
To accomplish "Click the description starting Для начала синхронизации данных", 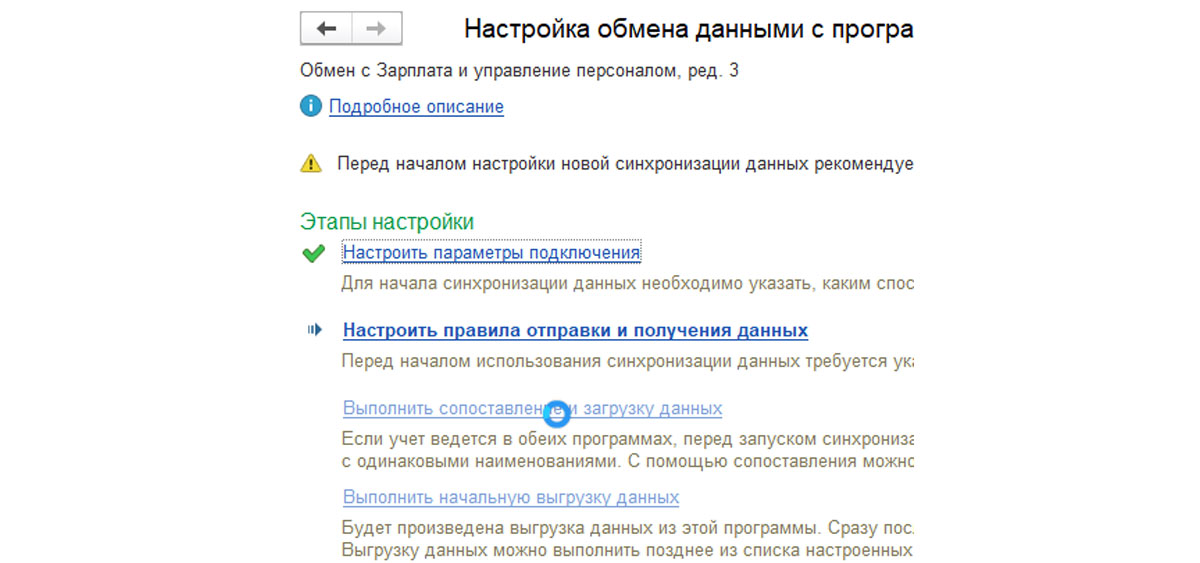I will (627, 283).
